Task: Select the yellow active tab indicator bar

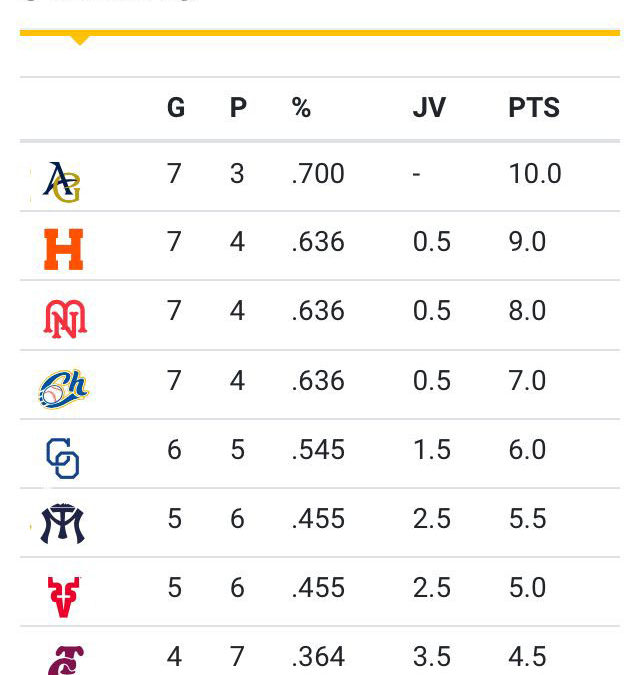Action: point(320,33)
